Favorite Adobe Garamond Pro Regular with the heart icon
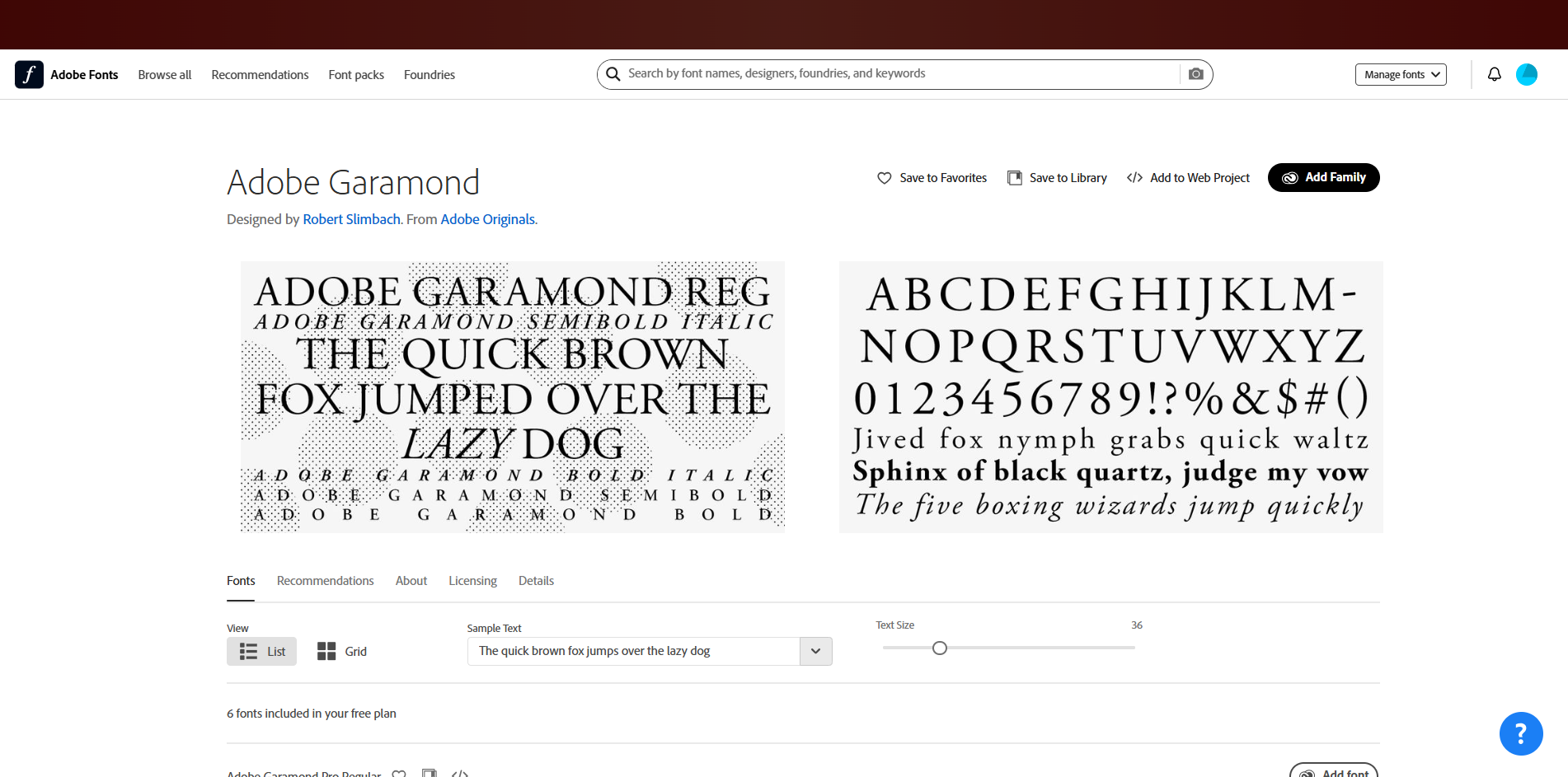1568x777 pixels. [x=399, y=773]
